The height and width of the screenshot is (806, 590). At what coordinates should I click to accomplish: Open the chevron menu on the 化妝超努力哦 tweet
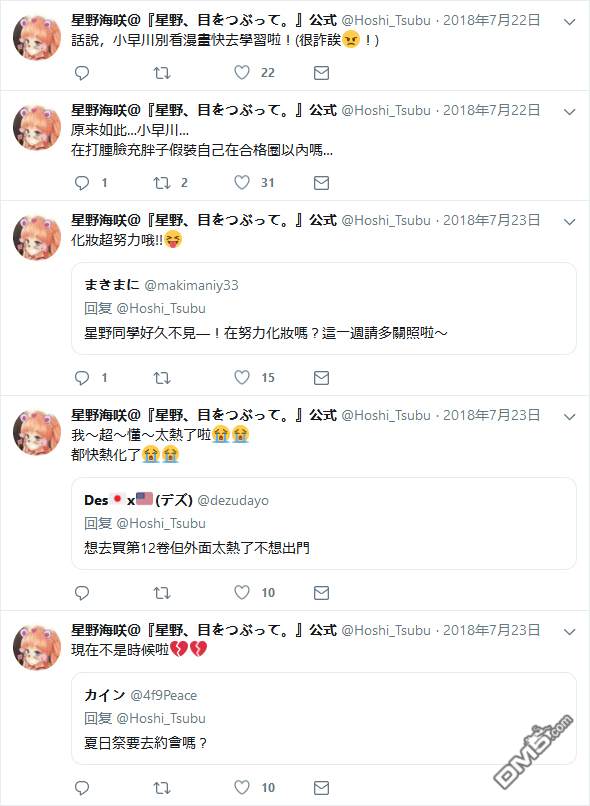click(569, 222)
